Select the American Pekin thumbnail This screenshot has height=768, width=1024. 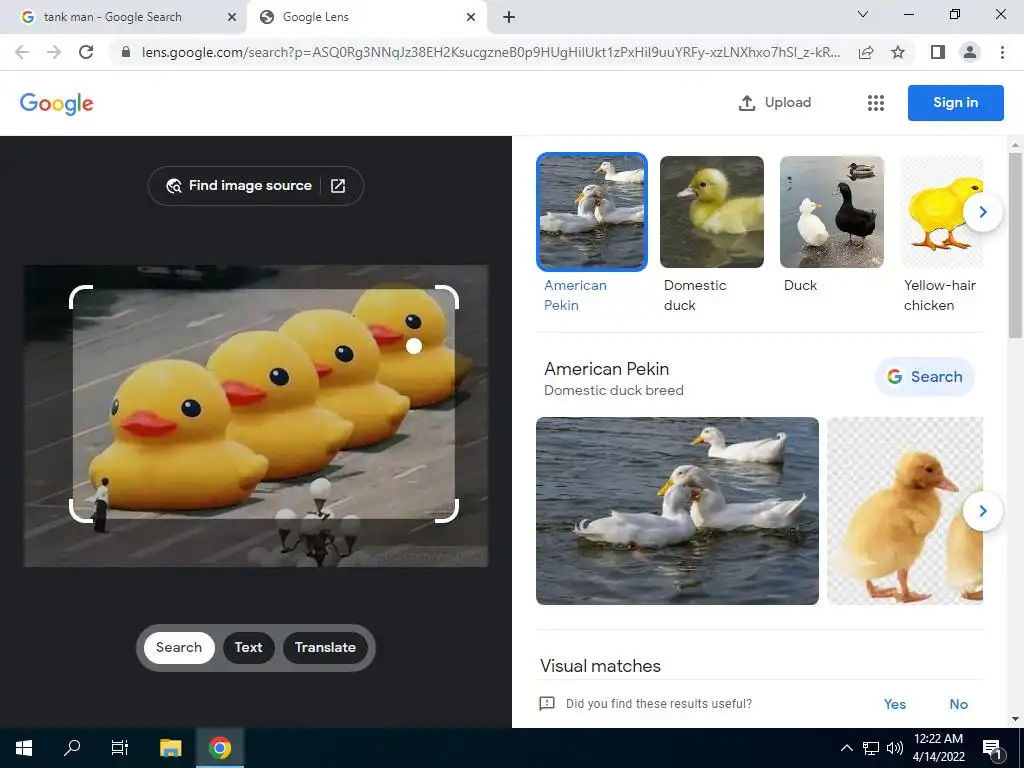[x=592, y=212]
